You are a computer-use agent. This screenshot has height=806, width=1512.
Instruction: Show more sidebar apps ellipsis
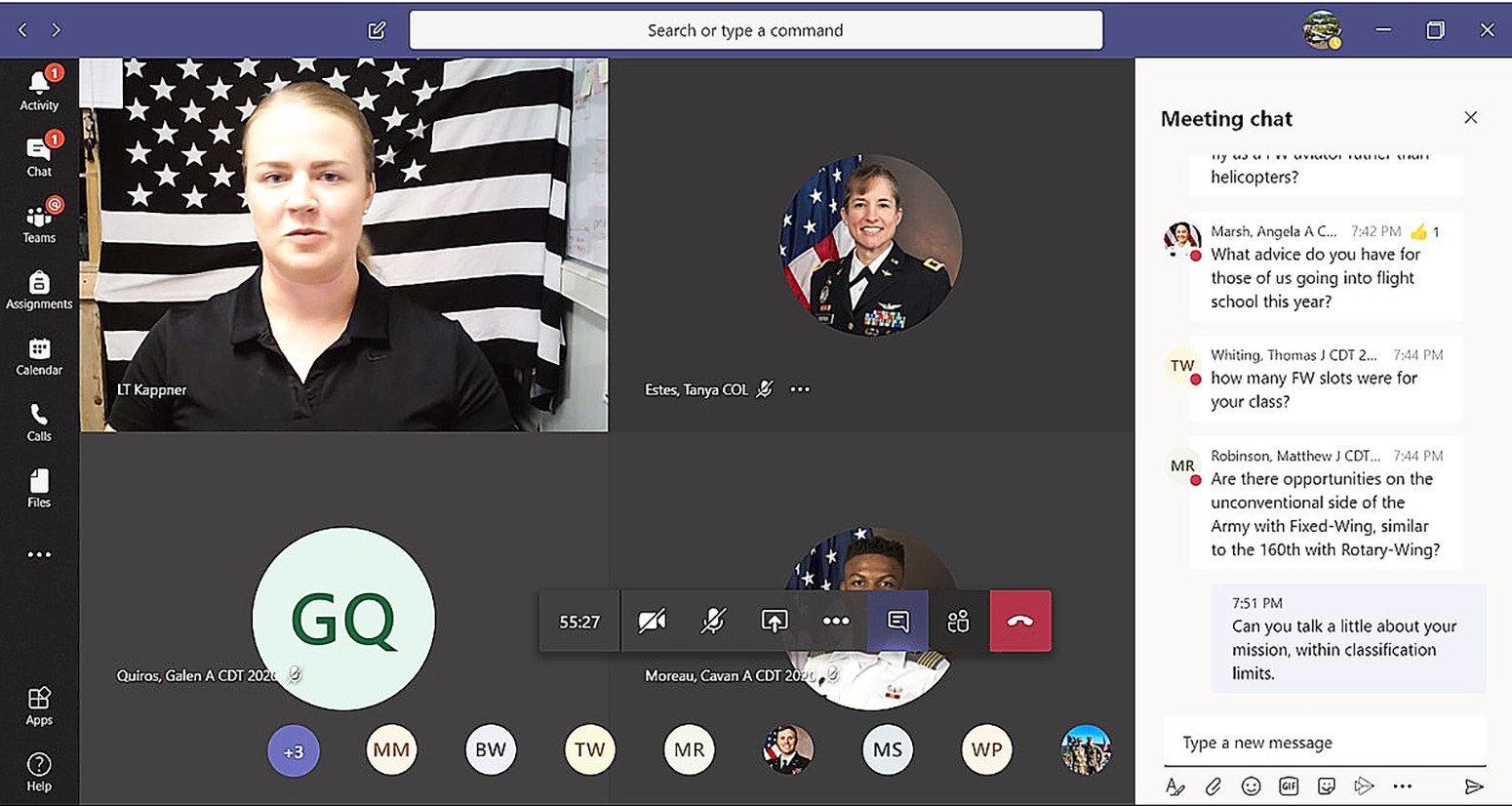click(39, 554)
